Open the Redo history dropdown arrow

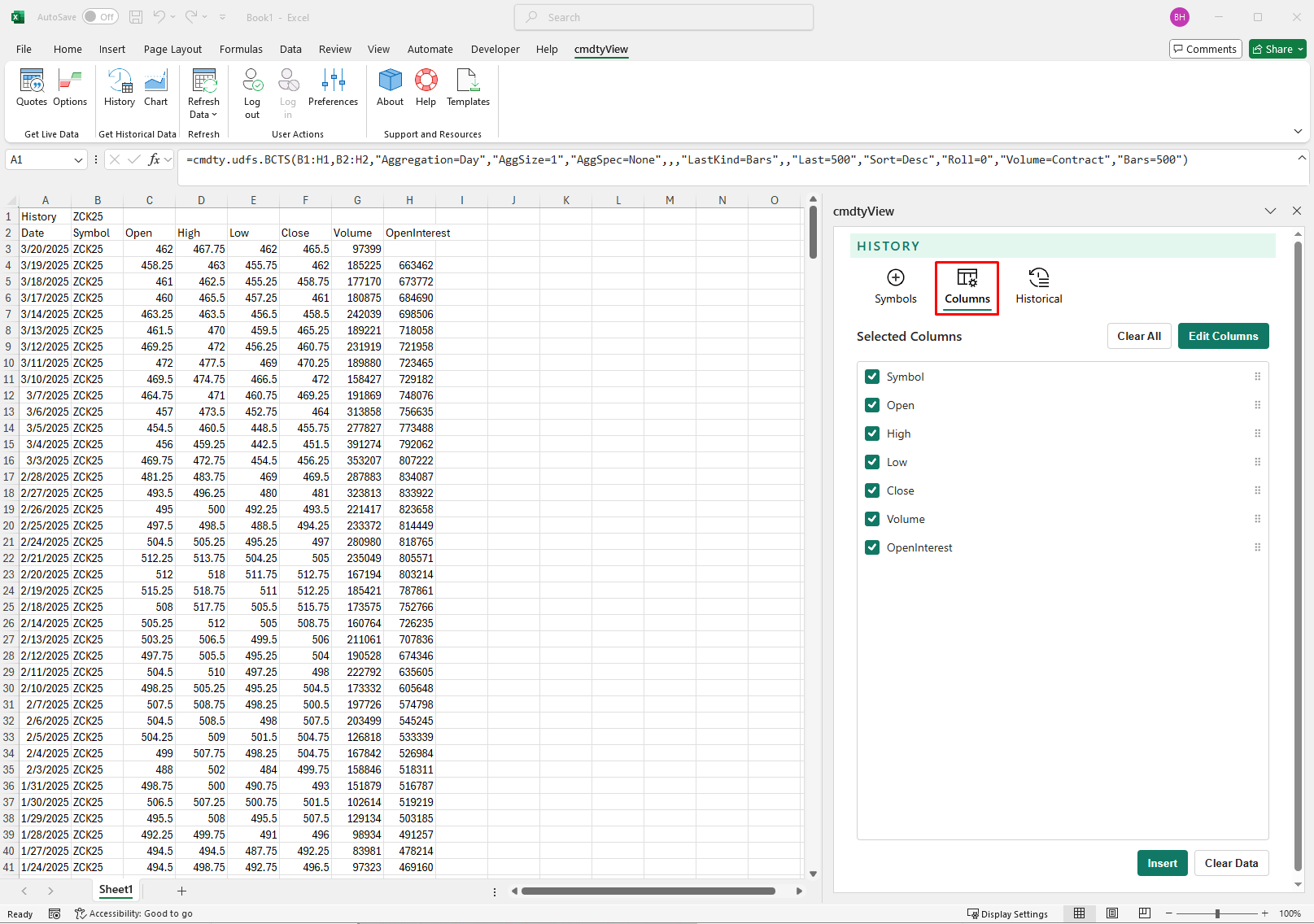204,17
